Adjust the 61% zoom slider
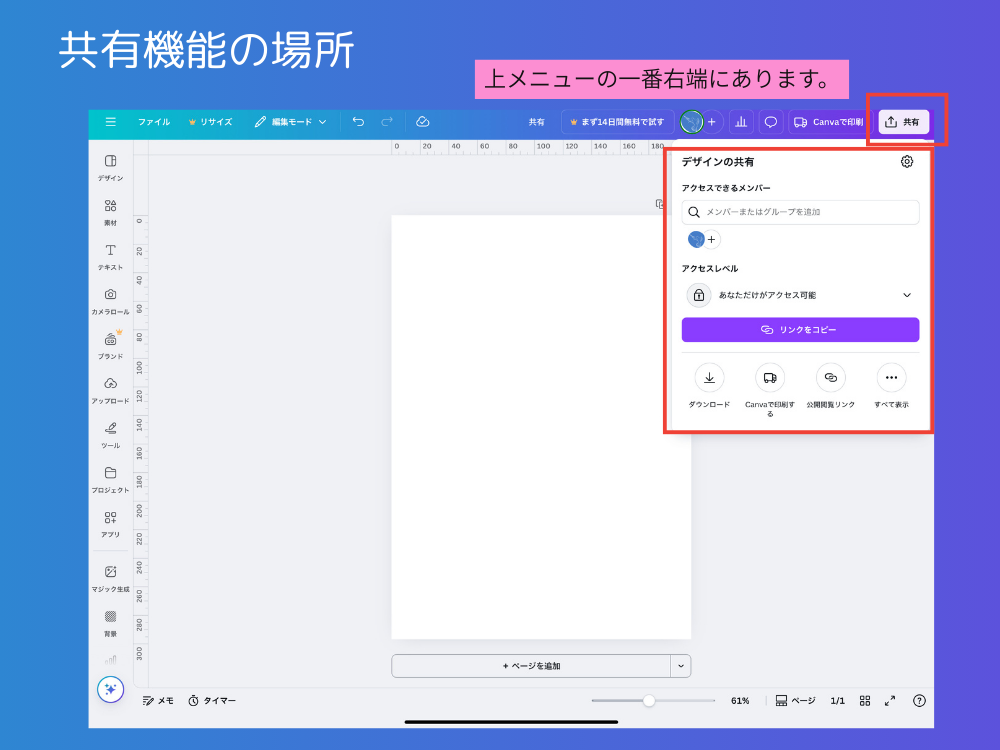This screenshot has height=750, width=1000. click(x=651, y=700)
